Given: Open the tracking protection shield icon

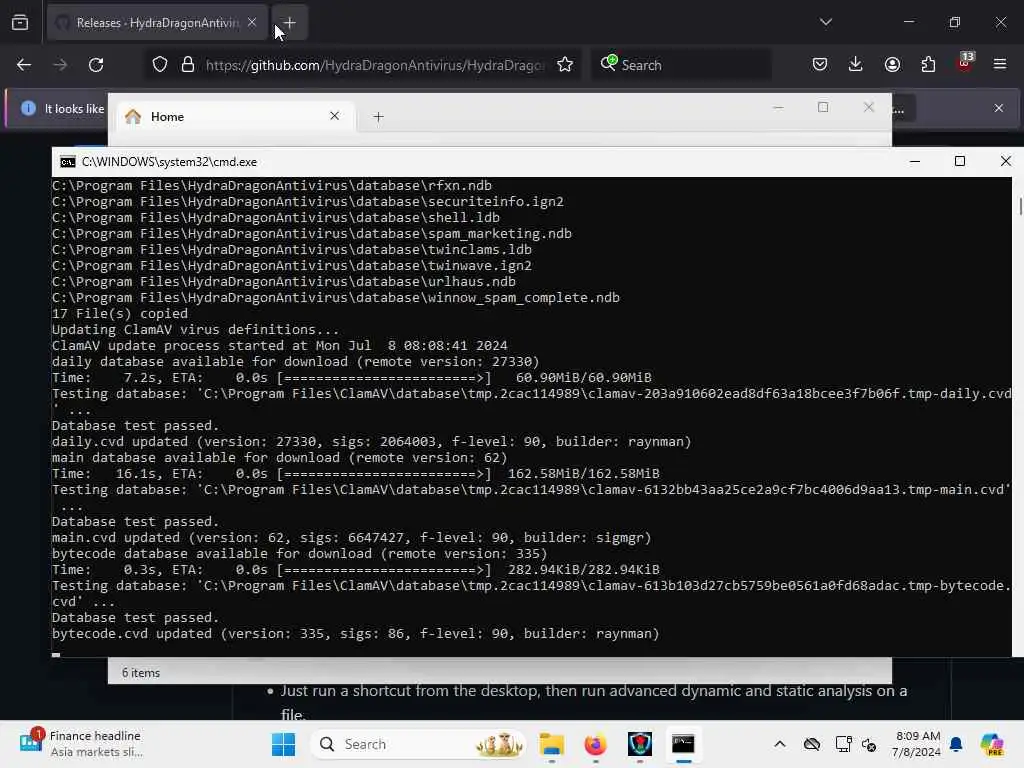Looking at the screenshot, I should tap(160, 65).
